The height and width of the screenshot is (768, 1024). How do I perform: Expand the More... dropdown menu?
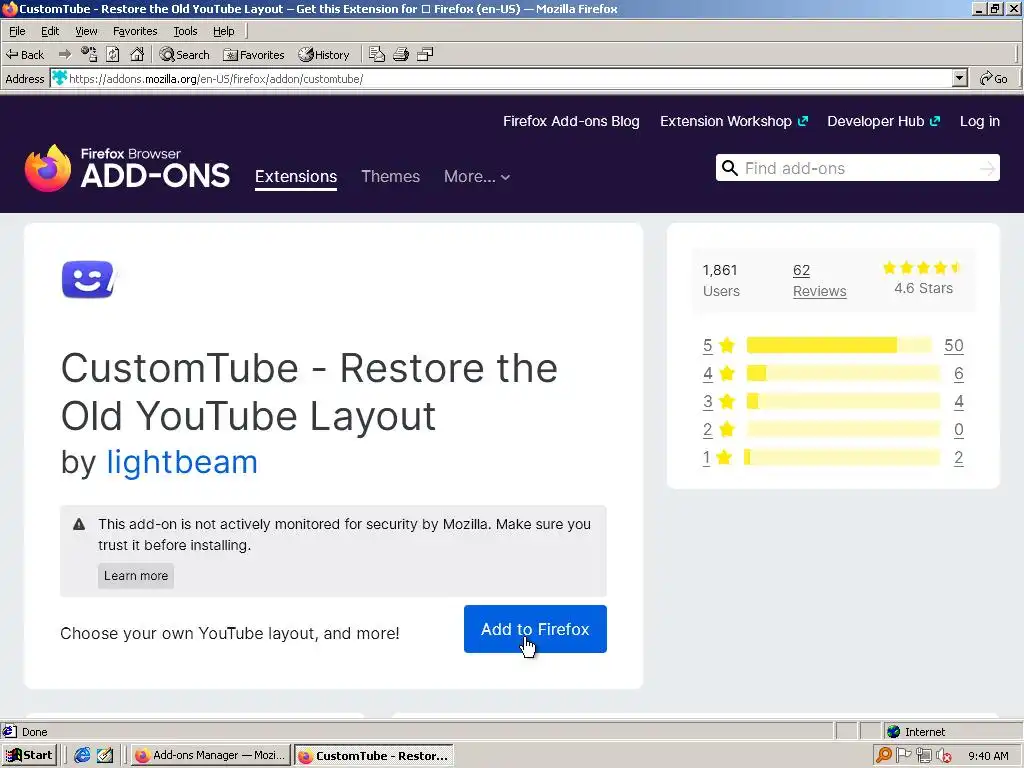click(477, 177)
